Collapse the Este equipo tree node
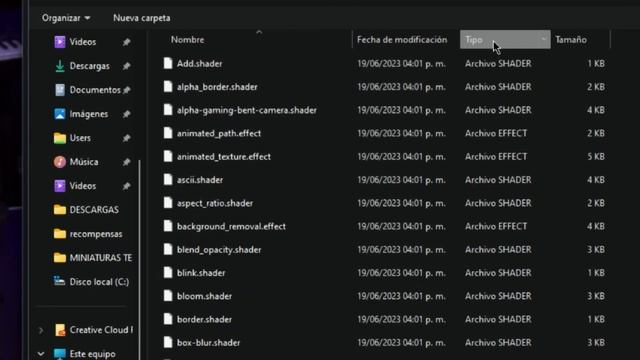The width and height of the screenshot is (640, 360). (x=40, y=353)
